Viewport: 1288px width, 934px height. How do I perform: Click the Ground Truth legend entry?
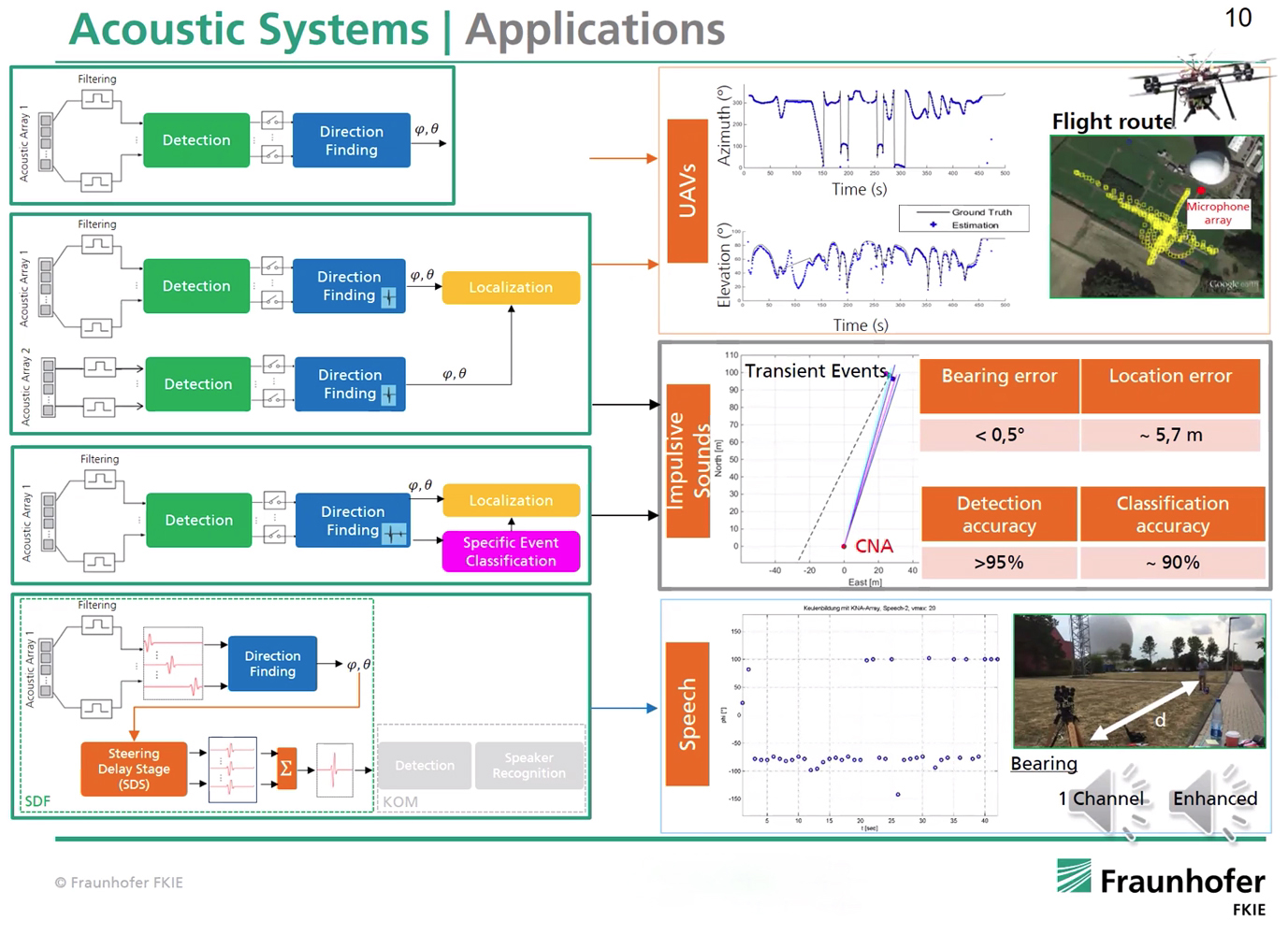coord(963,212)
